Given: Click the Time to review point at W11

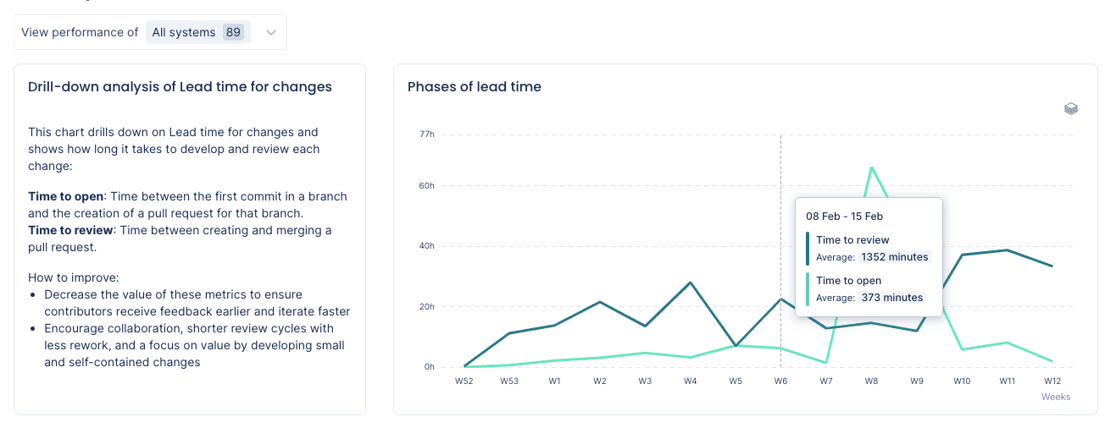Looking at the screenshot, I should [x=1007, y=250].
